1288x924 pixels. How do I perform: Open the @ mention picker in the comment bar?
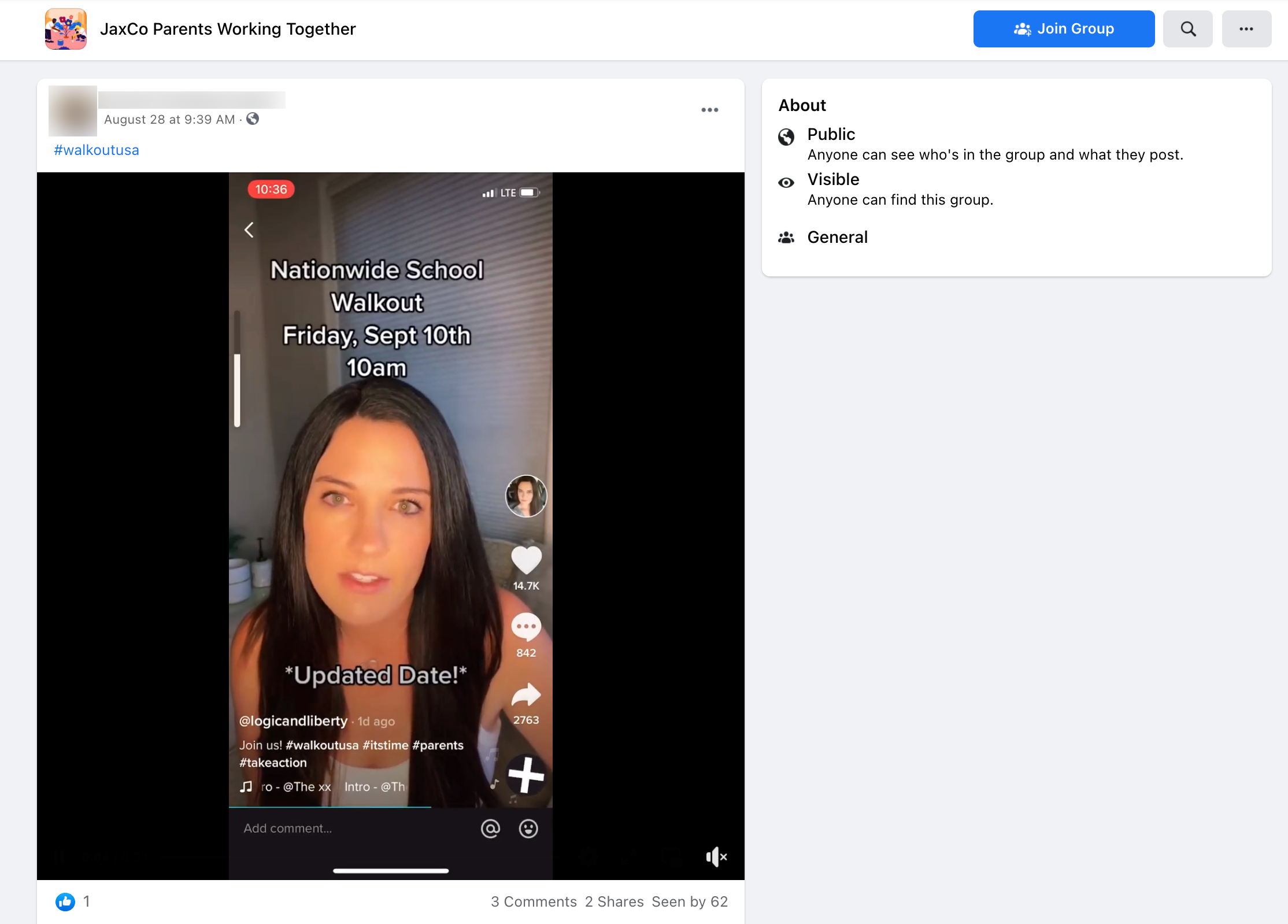tap(490, 828)
